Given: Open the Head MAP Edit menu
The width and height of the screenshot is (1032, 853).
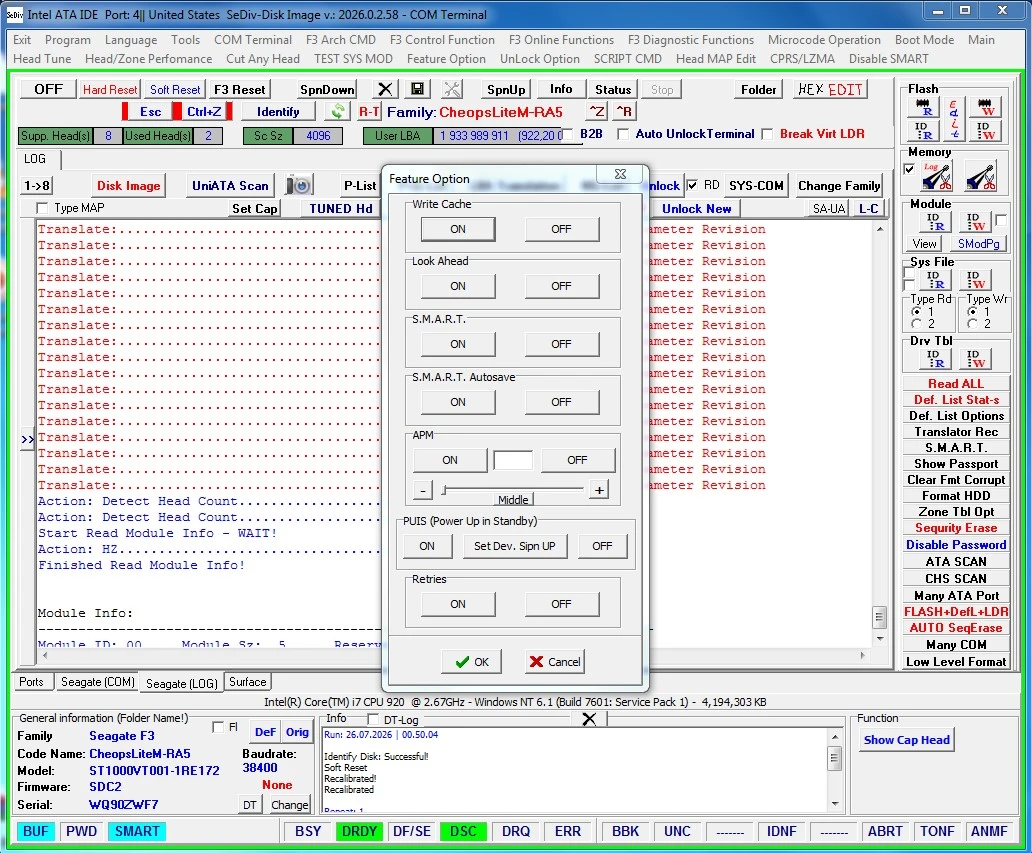Looking at the screenshot, I should tap(715, 59).
